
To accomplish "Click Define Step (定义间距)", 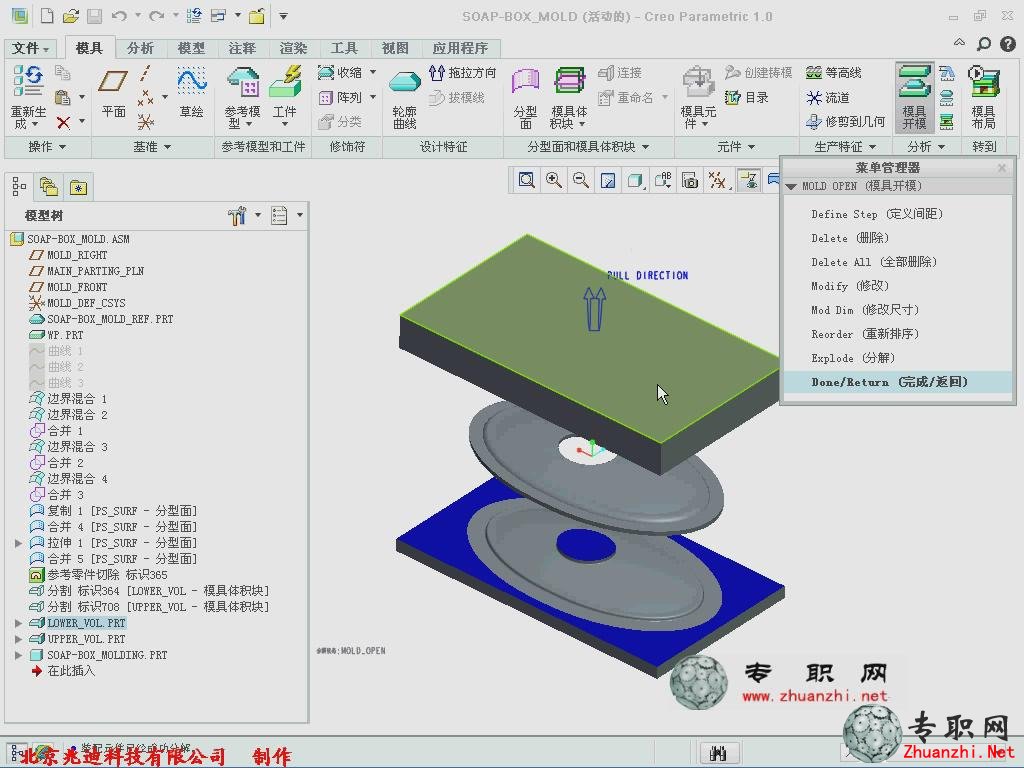I will 877,214.
